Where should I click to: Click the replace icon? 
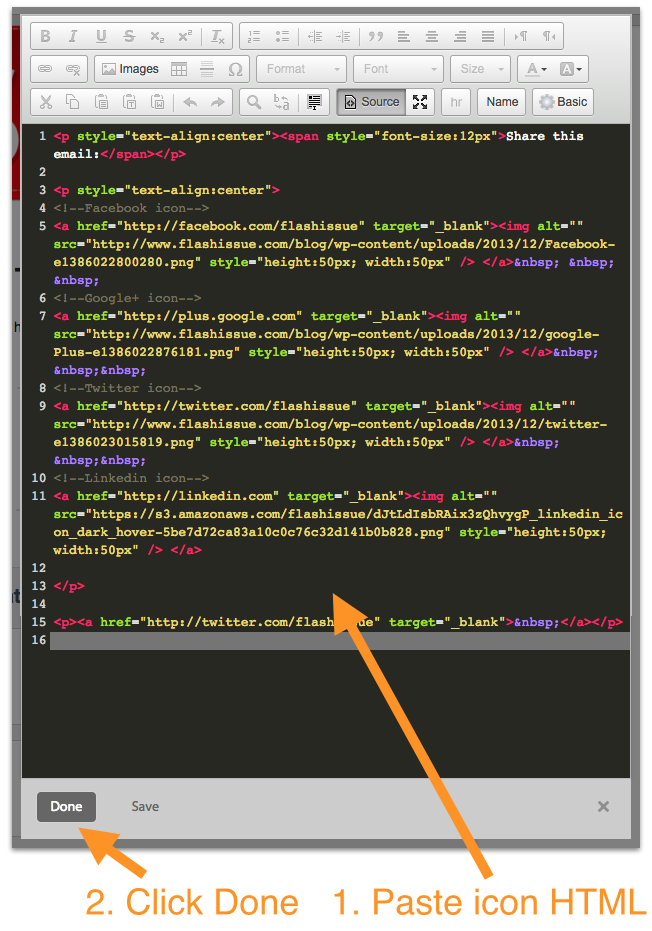(x=282, y=102)
